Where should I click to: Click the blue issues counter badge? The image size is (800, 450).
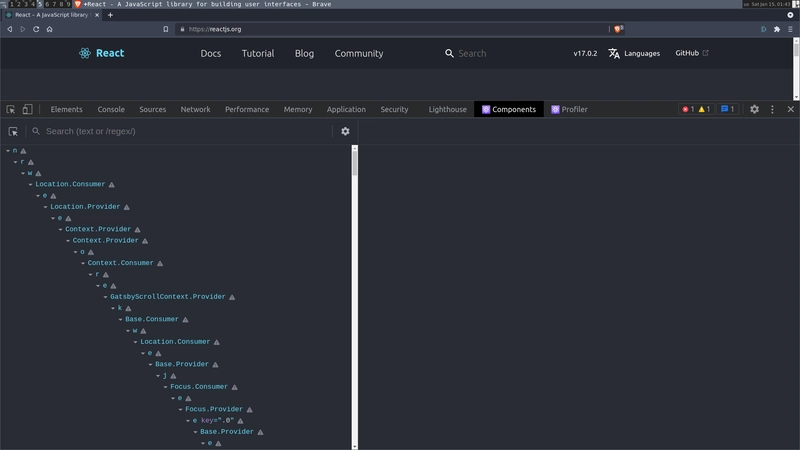[728, 109]
